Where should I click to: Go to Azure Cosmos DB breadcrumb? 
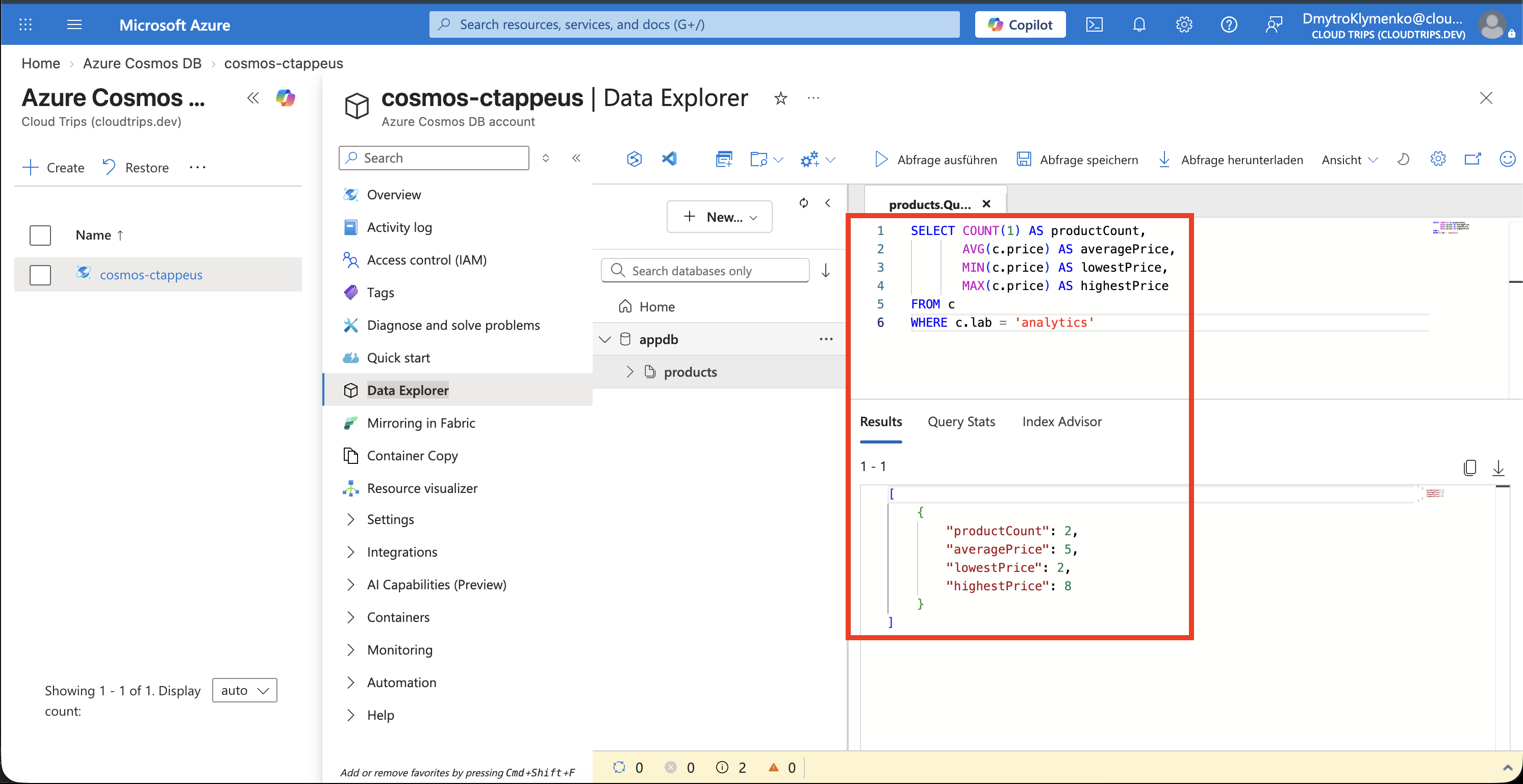(x=142, y=63)
